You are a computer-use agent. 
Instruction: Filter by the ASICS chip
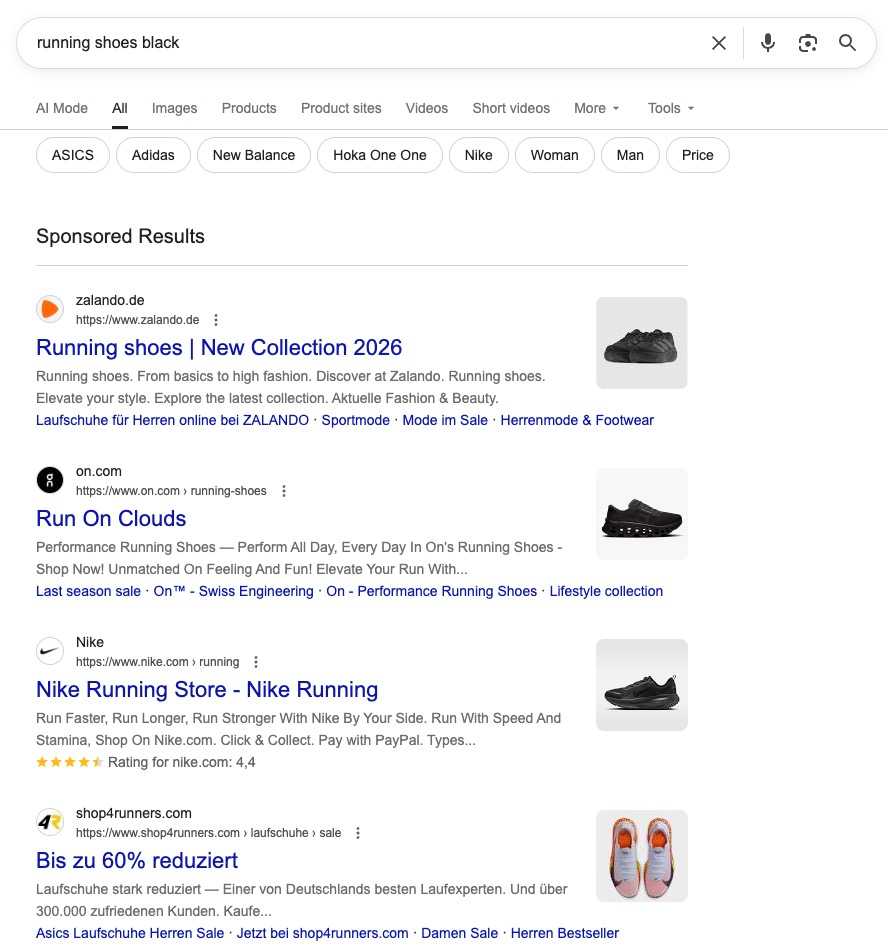tap(73, 155)
